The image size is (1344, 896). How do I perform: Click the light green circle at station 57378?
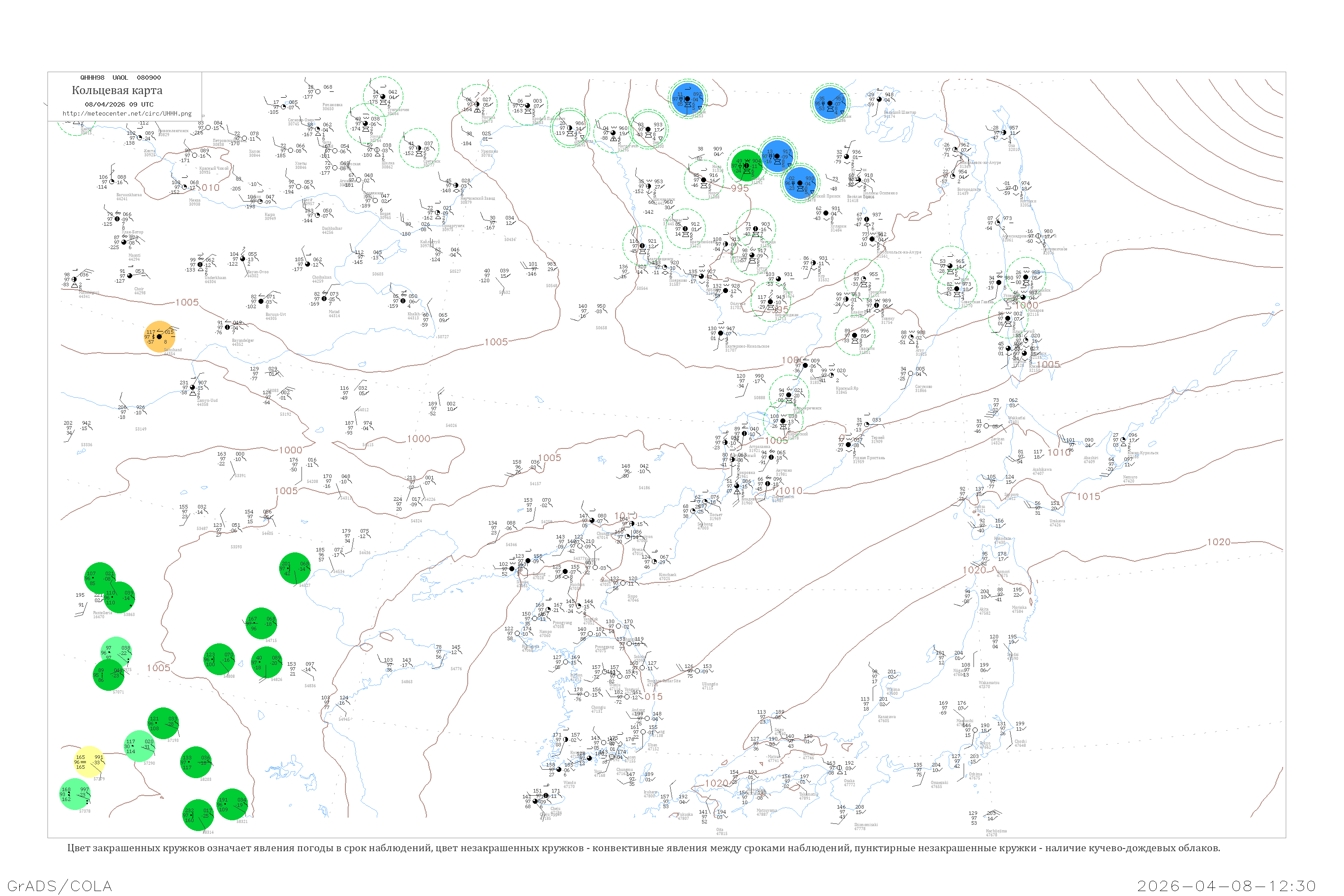click(75, 794)
